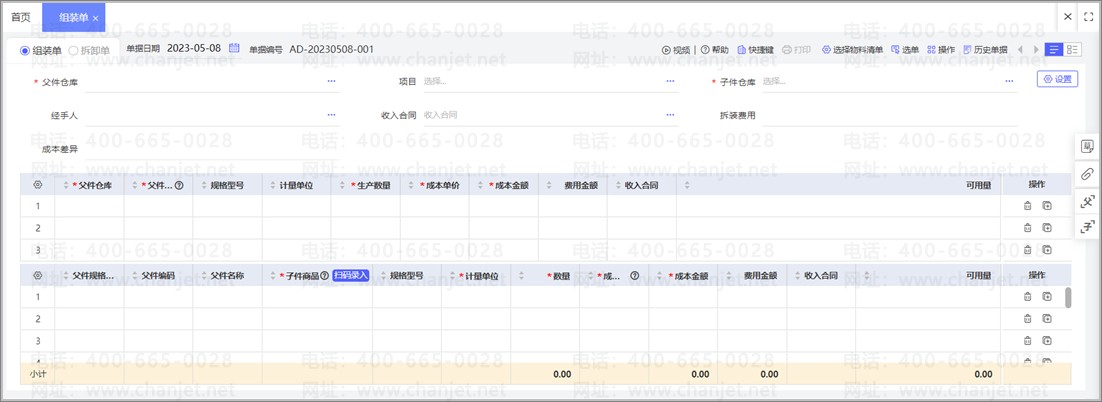Click the 设置 button
This screenshot has width=1102, height=402.
click(1058, 79)
